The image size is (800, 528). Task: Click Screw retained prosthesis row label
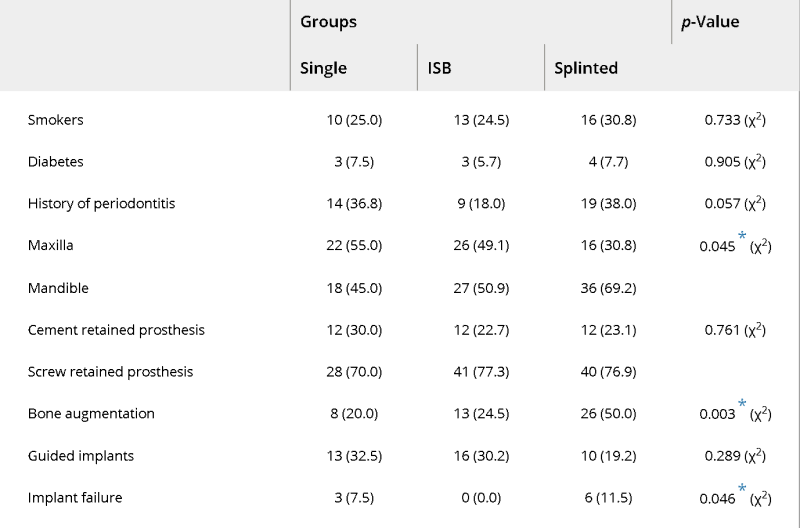pyautogui.click(x=110, y=372)
